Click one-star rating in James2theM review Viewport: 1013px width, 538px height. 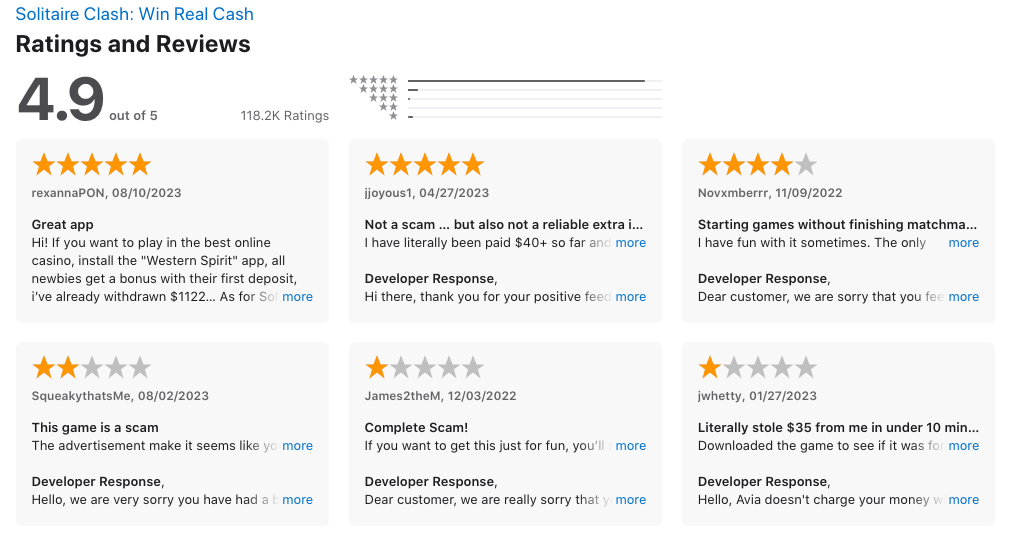pos(424,368)
